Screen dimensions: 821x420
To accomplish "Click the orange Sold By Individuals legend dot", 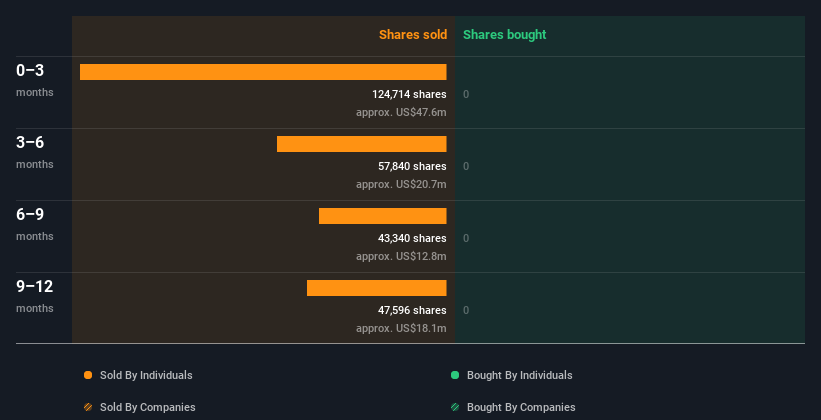I will [88, 375].
